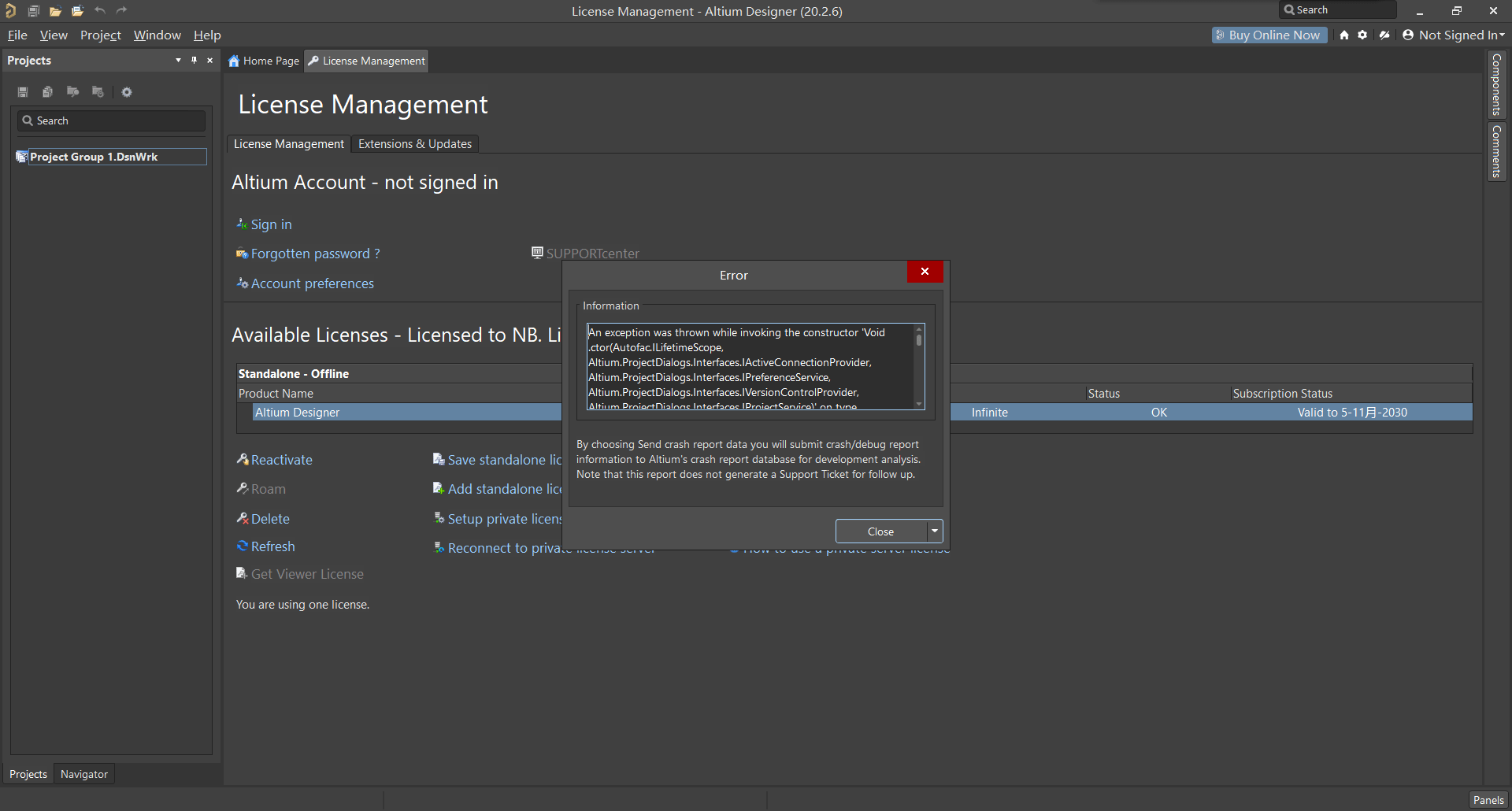The image size is (1512, 811).
Task: Click the key icon on License Management tab
Action: pos(313,61)
